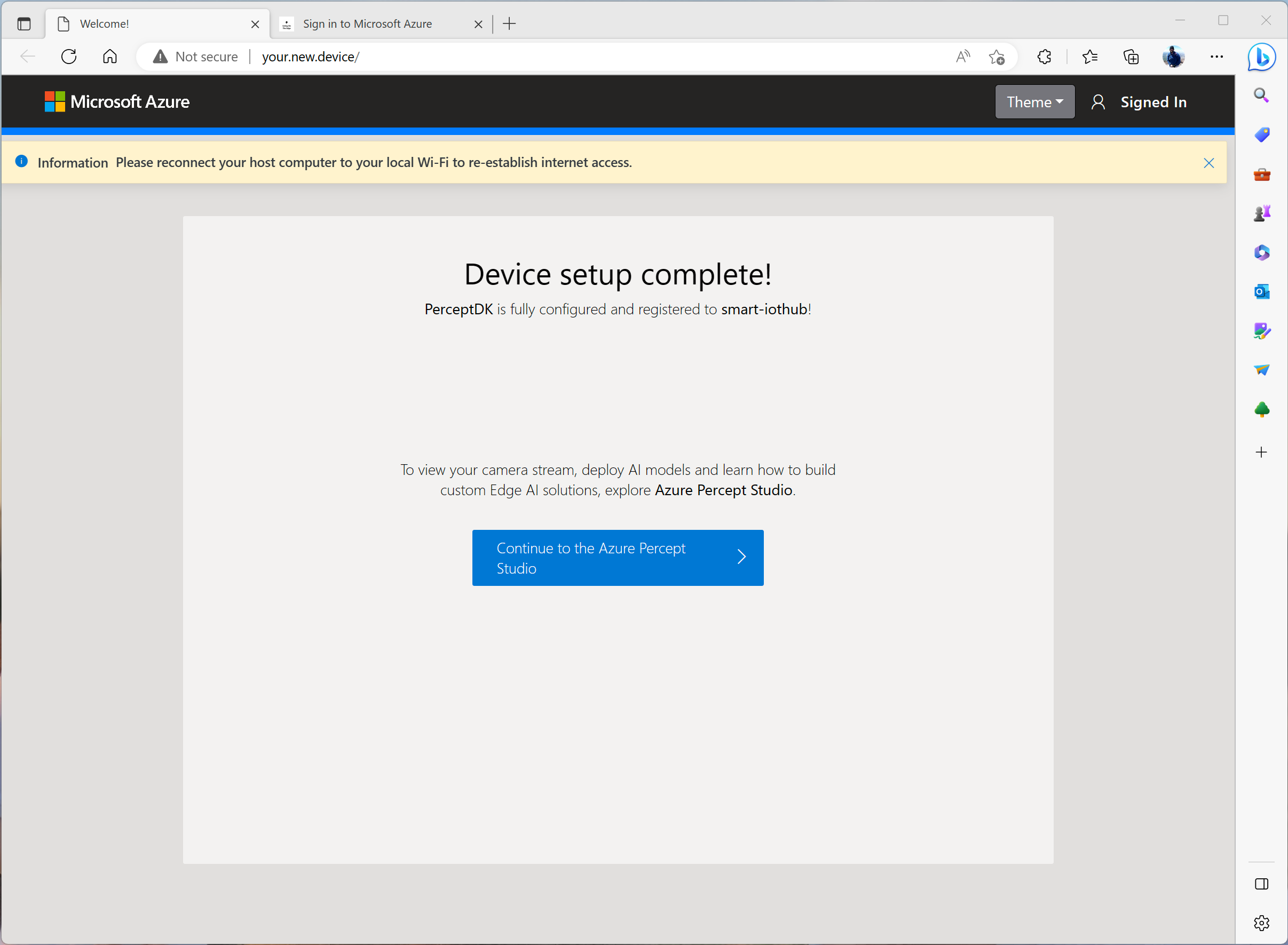Select the Welcome! tab
Image resolution: width=1288 pixels, height=945 pixels.
point(105,24)
